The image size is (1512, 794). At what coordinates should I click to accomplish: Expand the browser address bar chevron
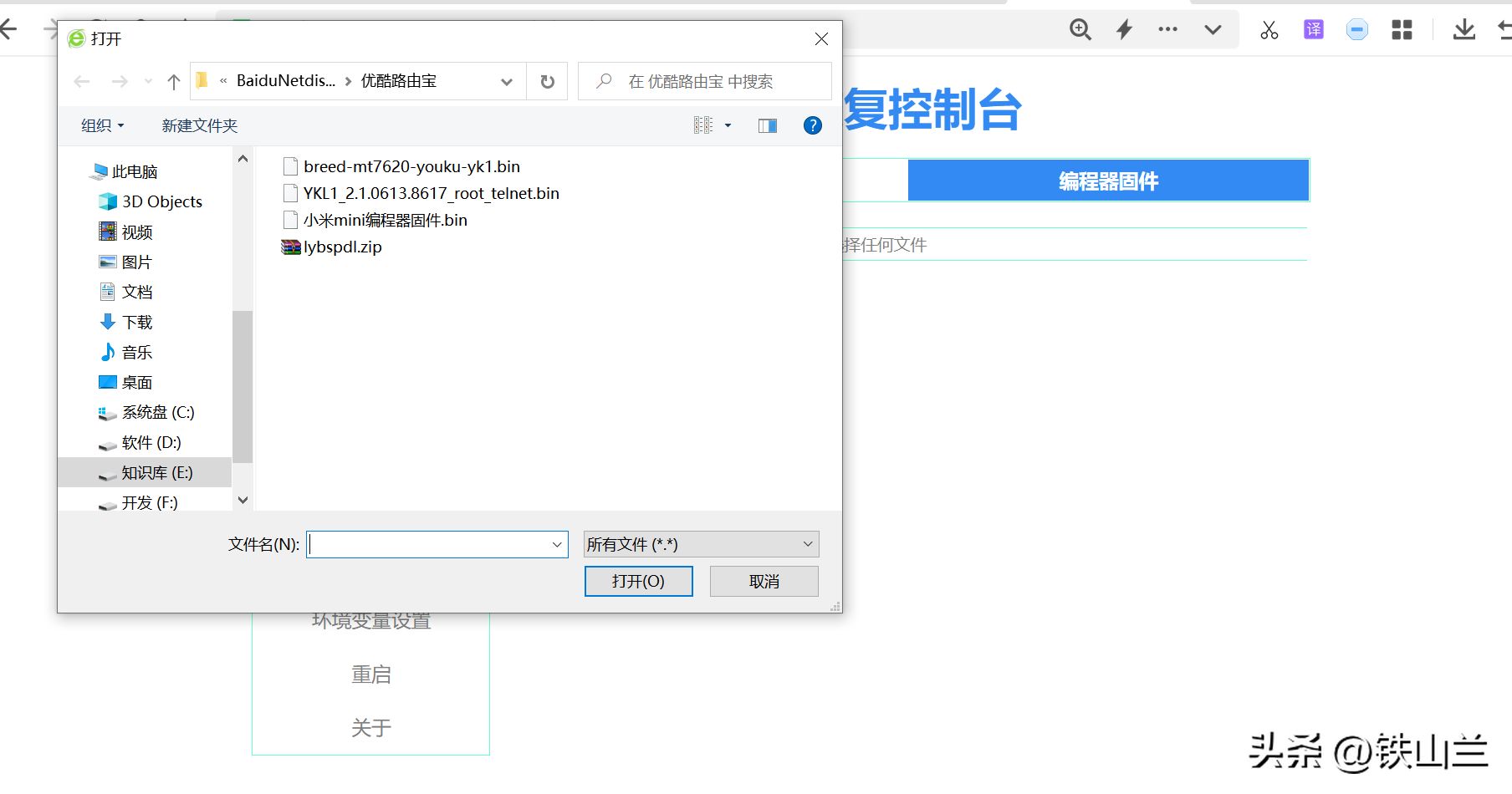(x=1213, y=29)
